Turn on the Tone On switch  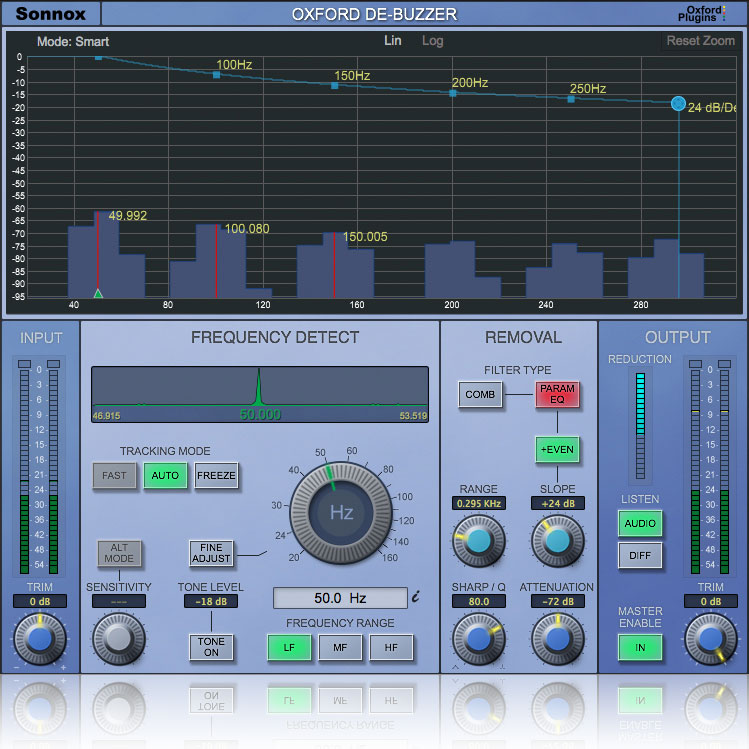pyautogui.click(x=211, y=647)
